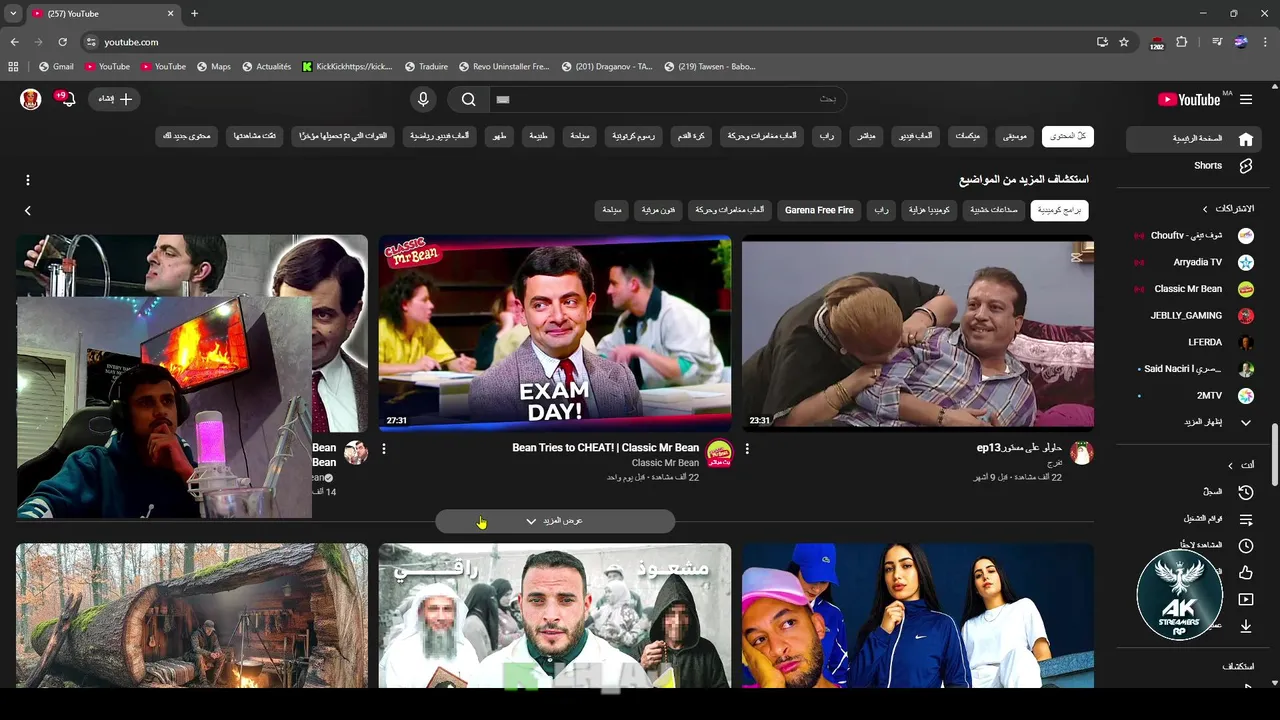Click the search magnifier button
This screenshot has width=1280, height=720.
[468, 99]
